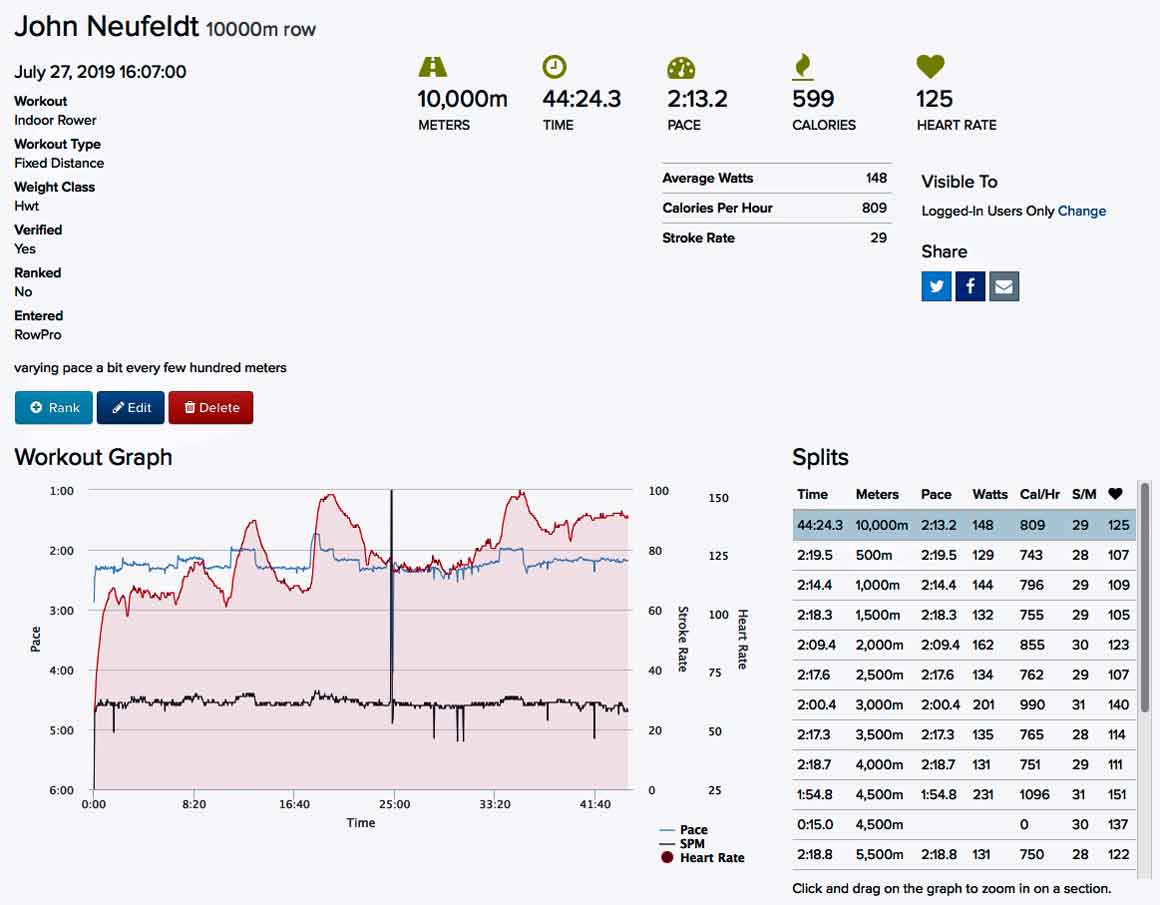1160x905 pixels.
Task: Toggle the Heart Rate series in legend
Action: (x=703, y=858)
